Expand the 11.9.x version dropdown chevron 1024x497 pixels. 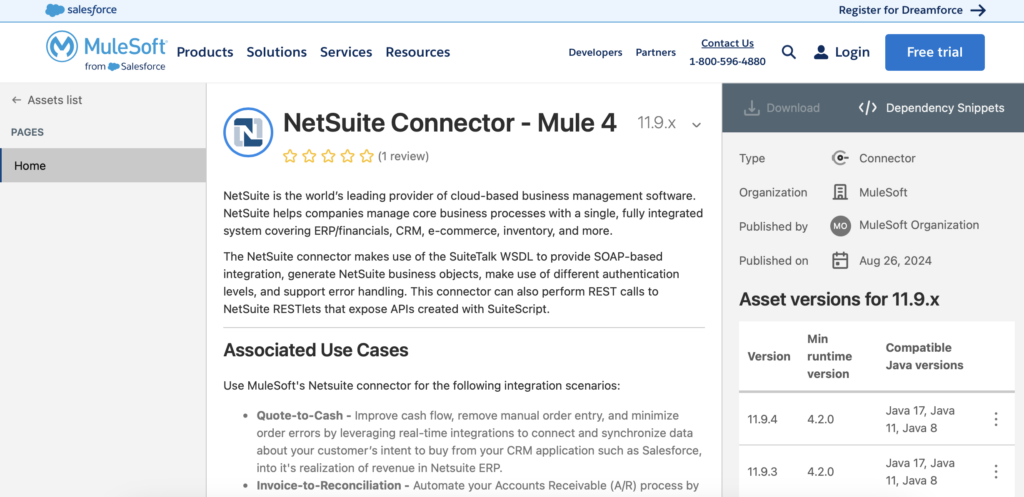coord(696,125)
